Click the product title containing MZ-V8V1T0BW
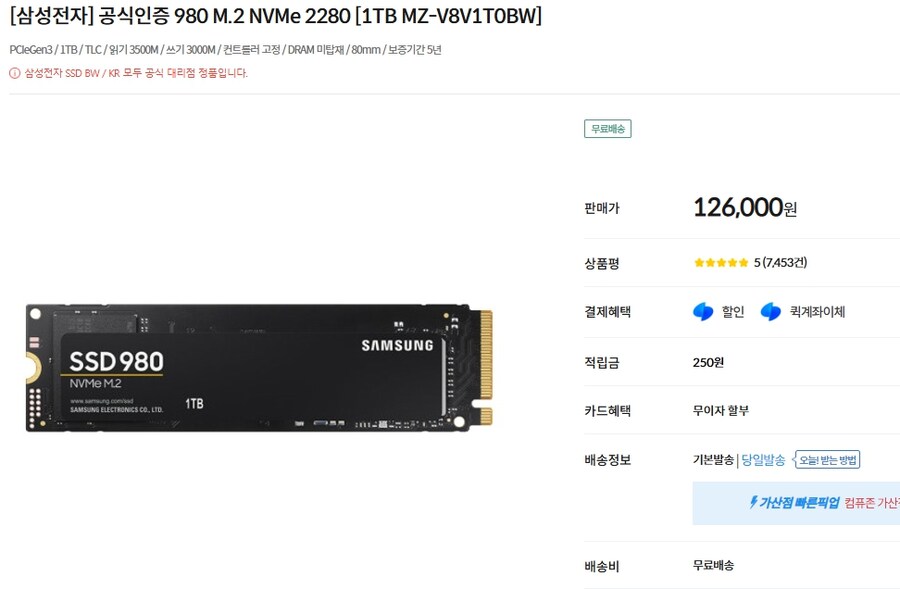 click(x=276, y=16)
